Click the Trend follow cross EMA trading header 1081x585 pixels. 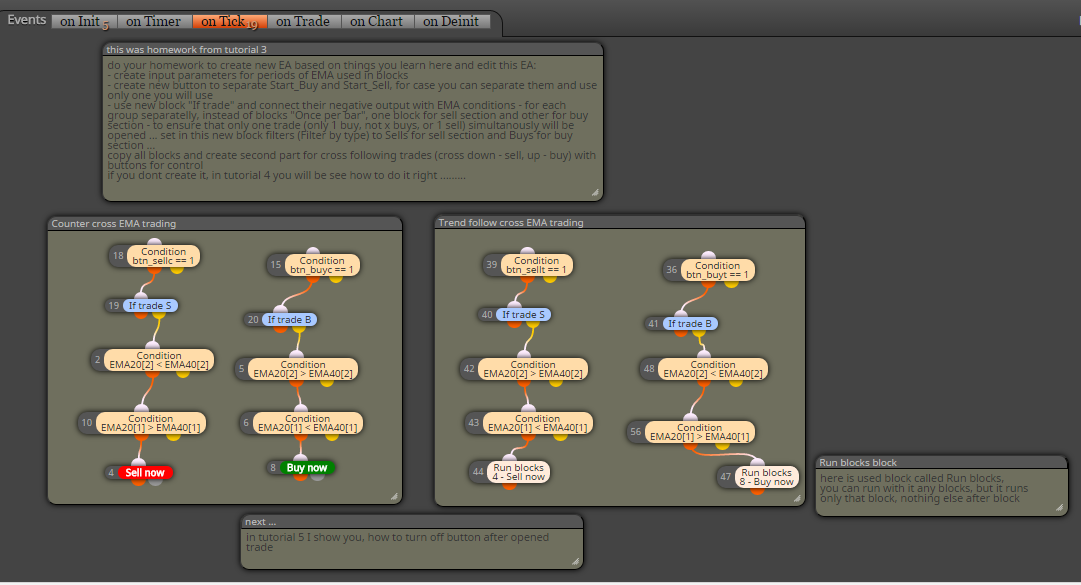tap(619, 223)
